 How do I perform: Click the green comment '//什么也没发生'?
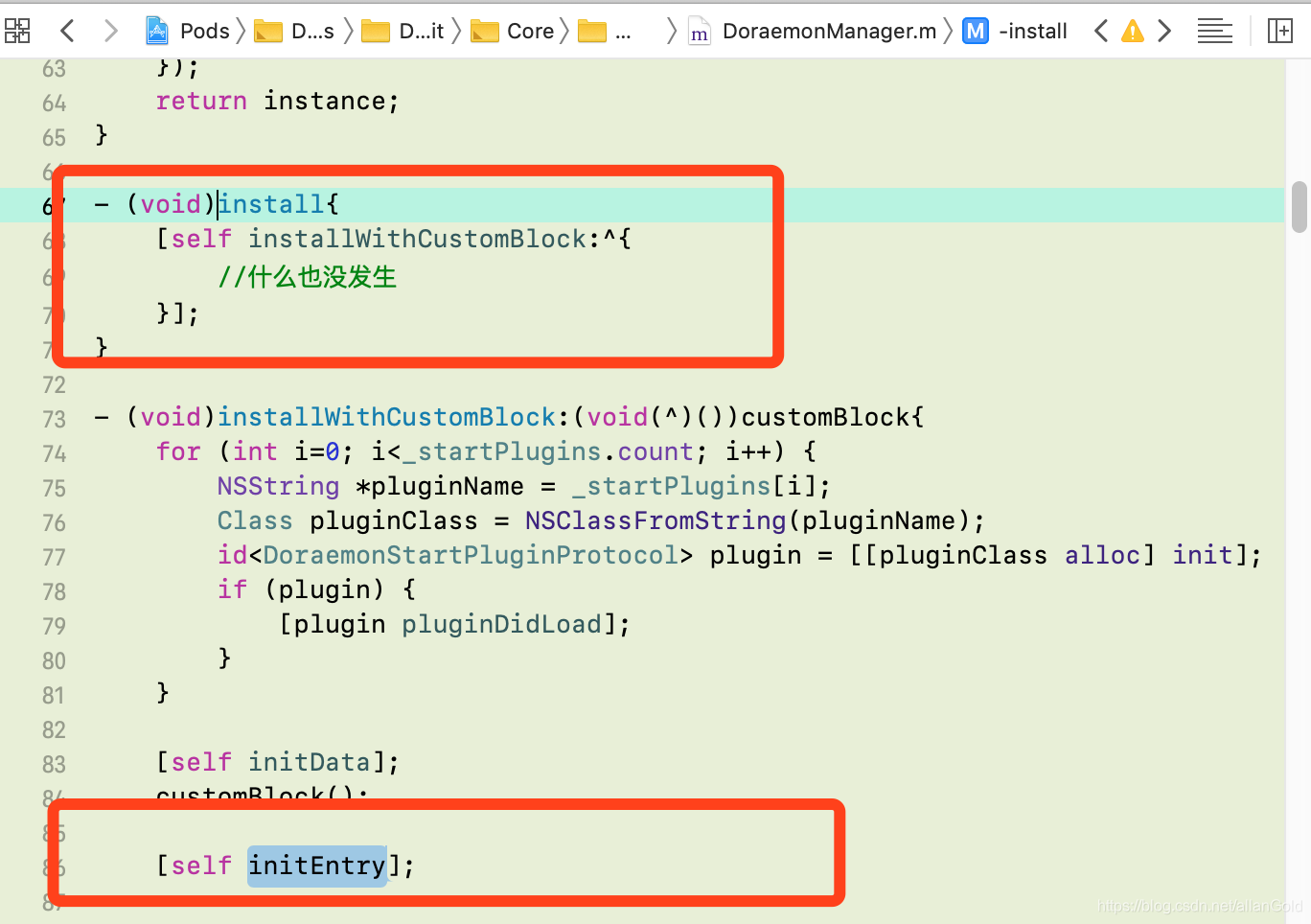click(308, 277)
